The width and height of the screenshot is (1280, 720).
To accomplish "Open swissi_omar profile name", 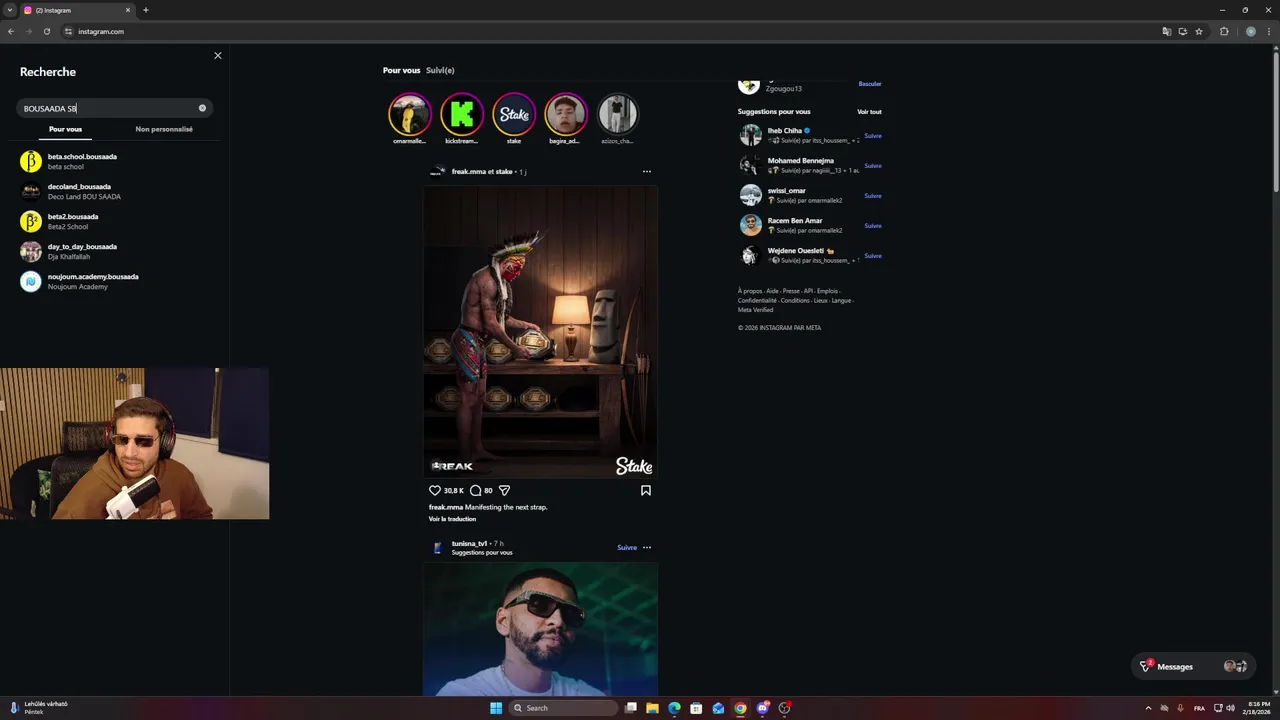I will (x=787, y=191).
